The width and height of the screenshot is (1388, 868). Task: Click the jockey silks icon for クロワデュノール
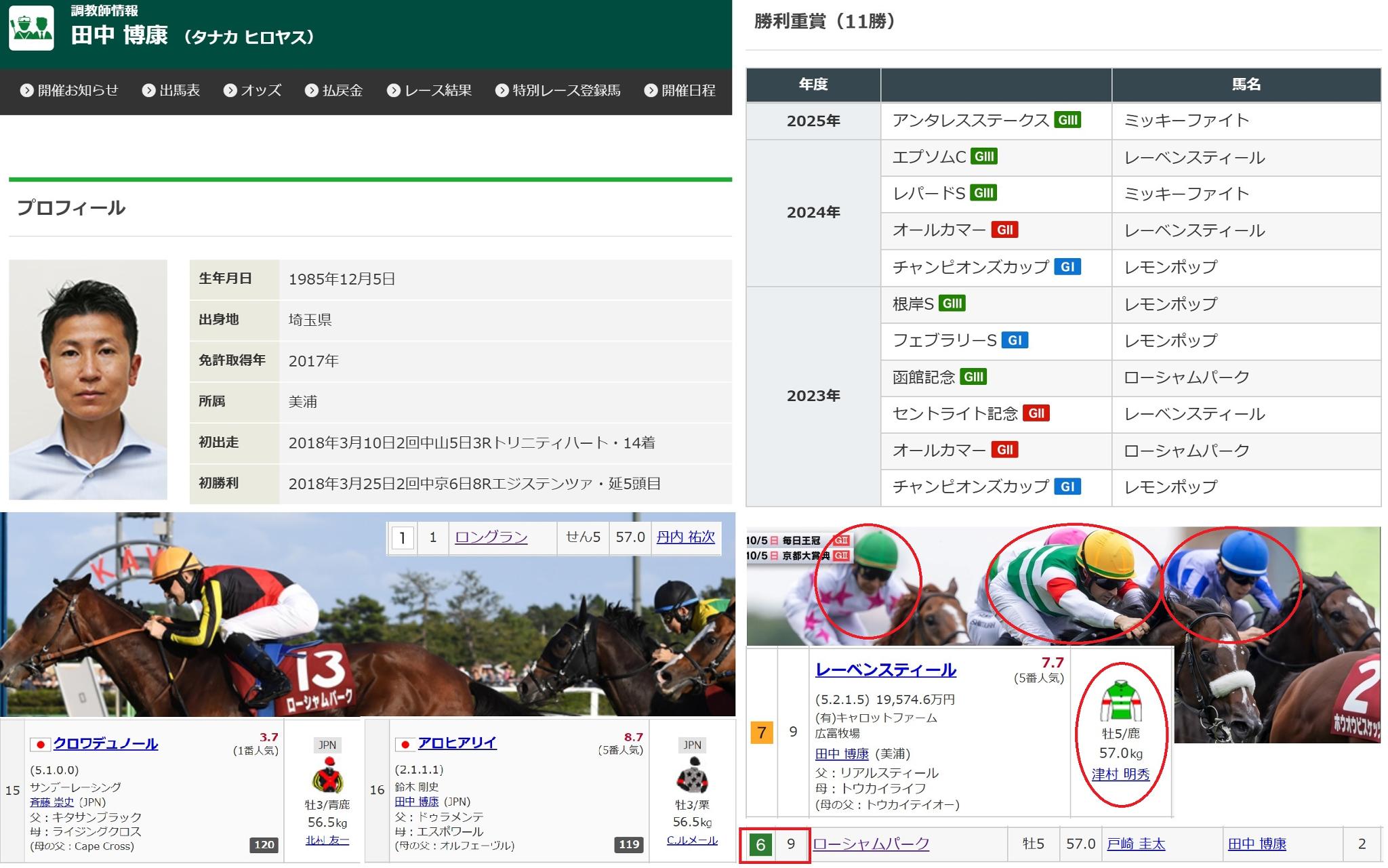coord(327,775)
